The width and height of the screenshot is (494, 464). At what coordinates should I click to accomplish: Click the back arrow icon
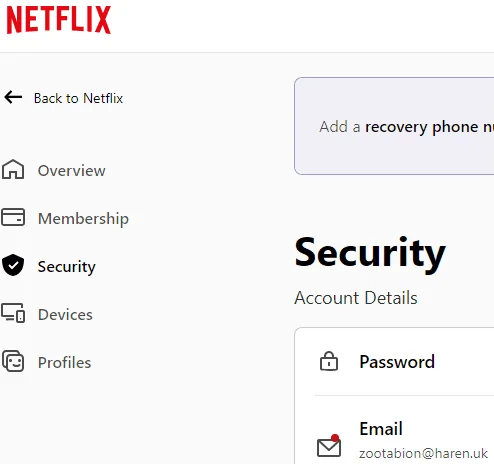(13, 97)
